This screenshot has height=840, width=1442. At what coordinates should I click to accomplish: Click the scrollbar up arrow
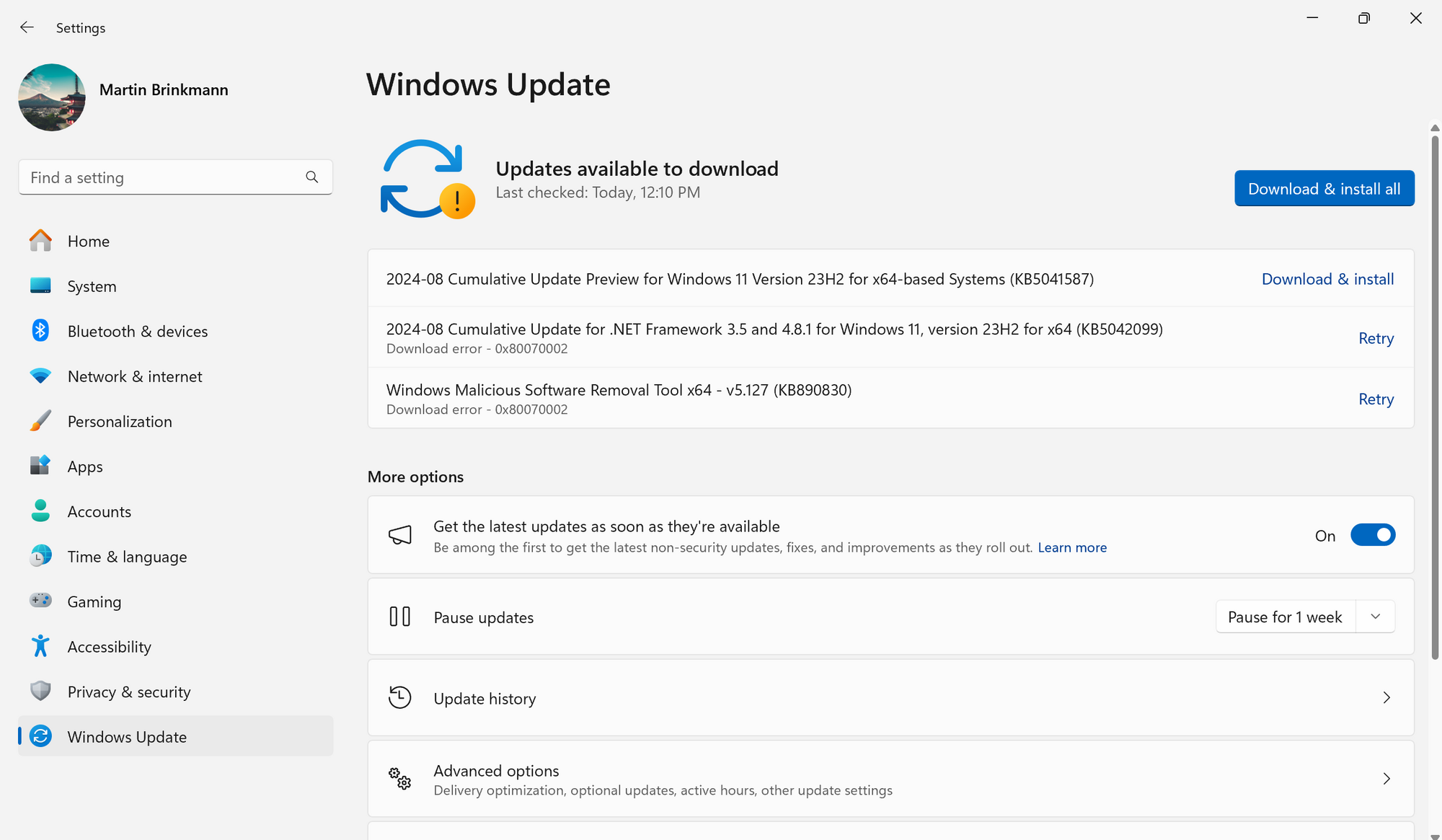click(x=1435, y=128)
